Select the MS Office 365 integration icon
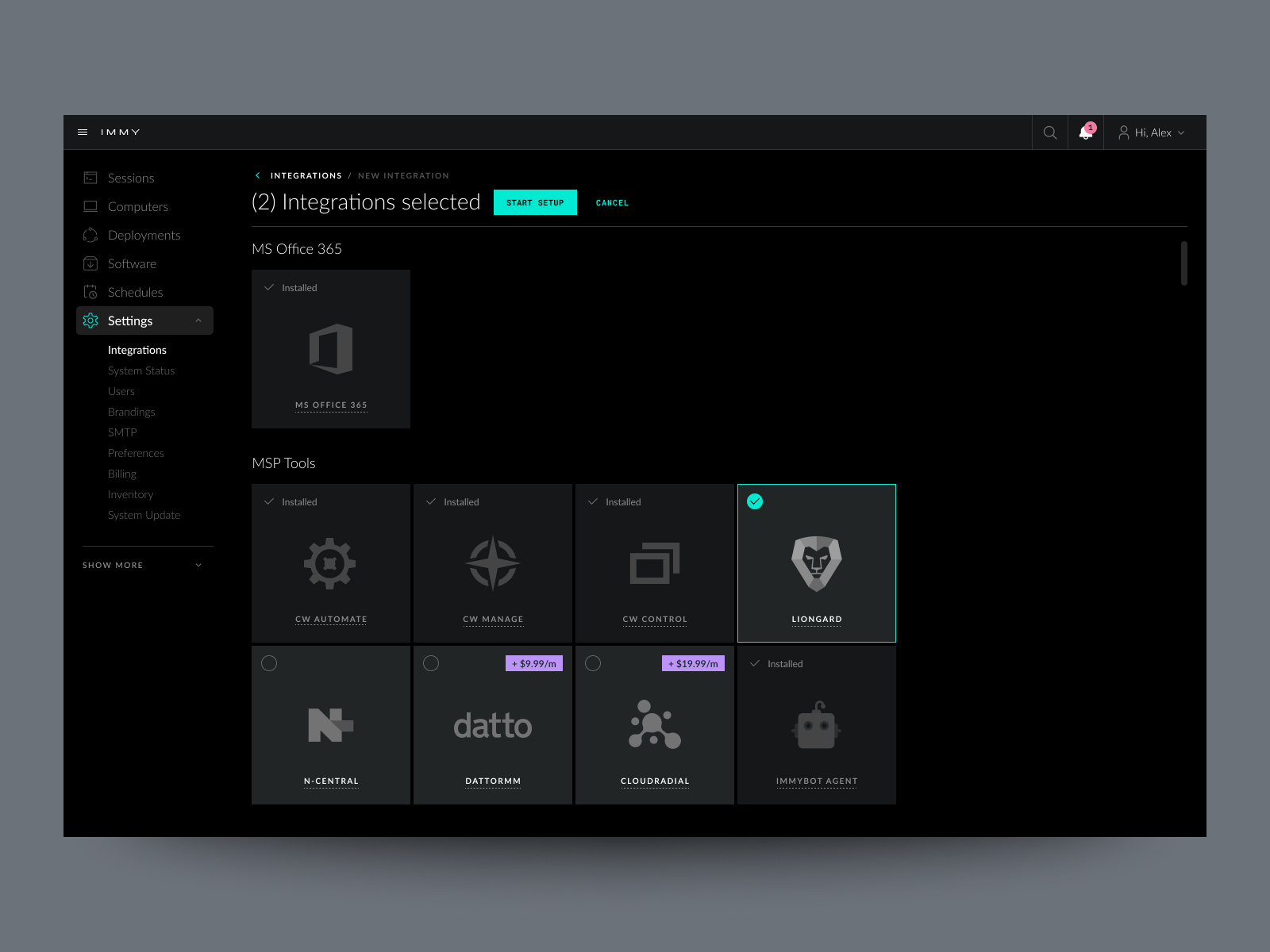1270x952 pixels. [x=331, y=349]
